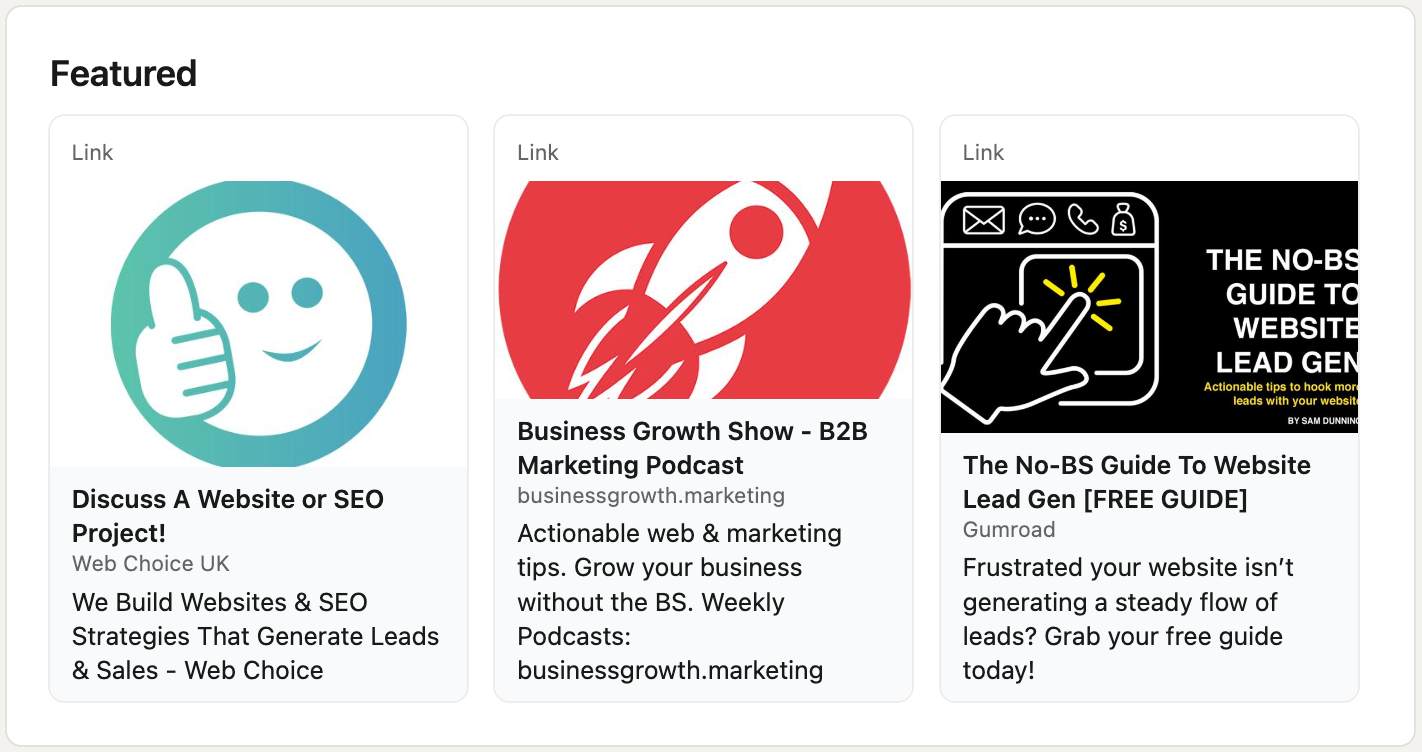1422x752 pixels.
Task: Select the Web Choice UK source label
Action: click(x=150, y=564)
